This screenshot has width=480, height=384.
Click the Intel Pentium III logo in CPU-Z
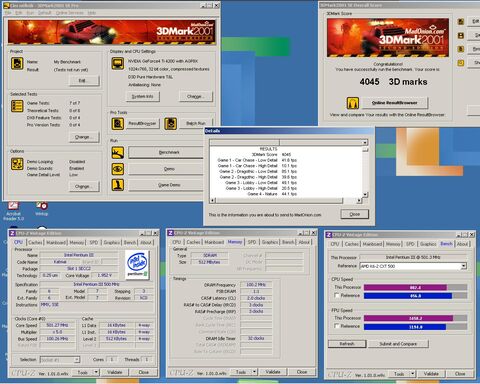(137, 265)
